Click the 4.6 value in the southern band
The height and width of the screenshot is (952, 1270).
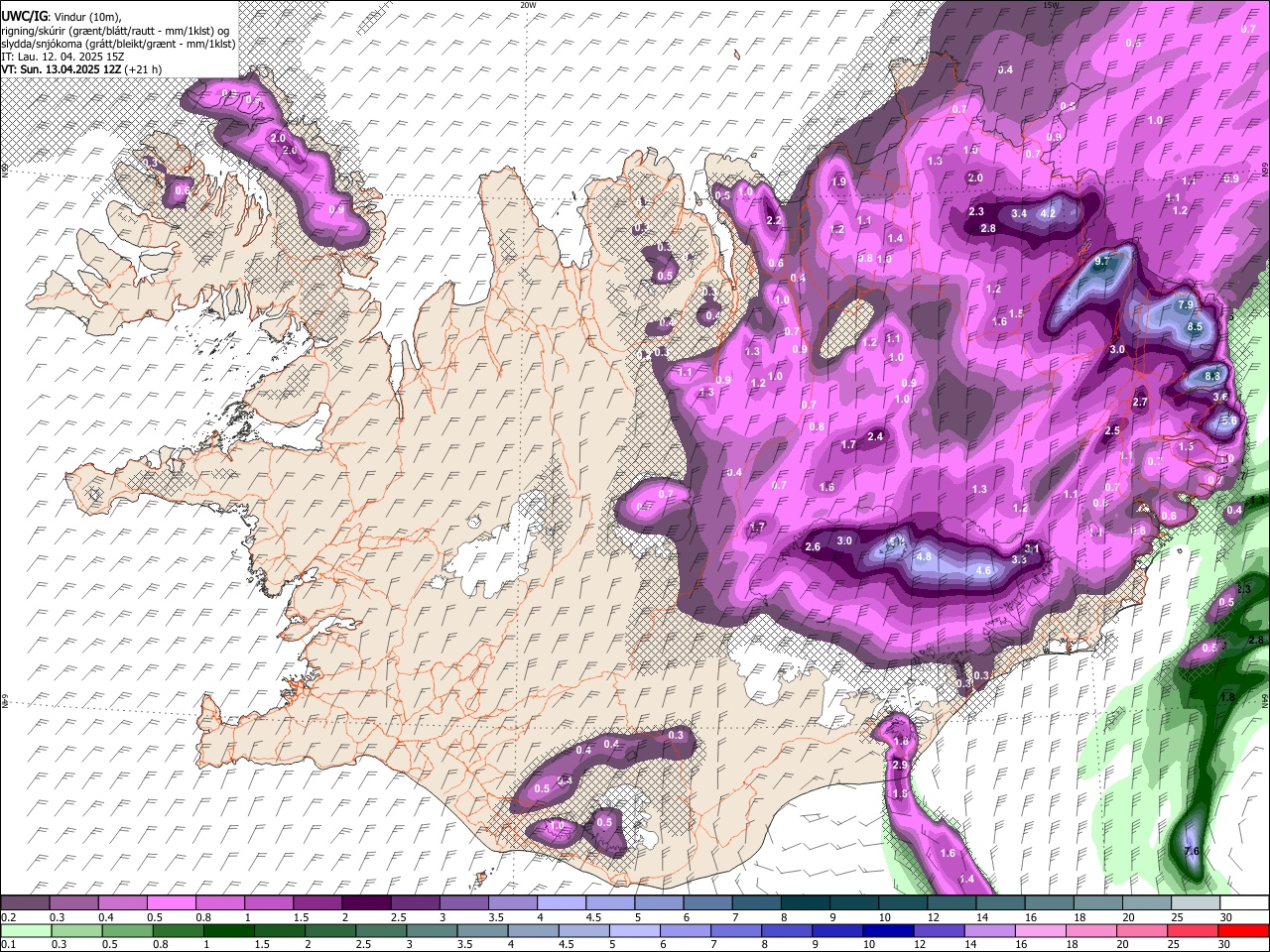click(x=984, y=571)
